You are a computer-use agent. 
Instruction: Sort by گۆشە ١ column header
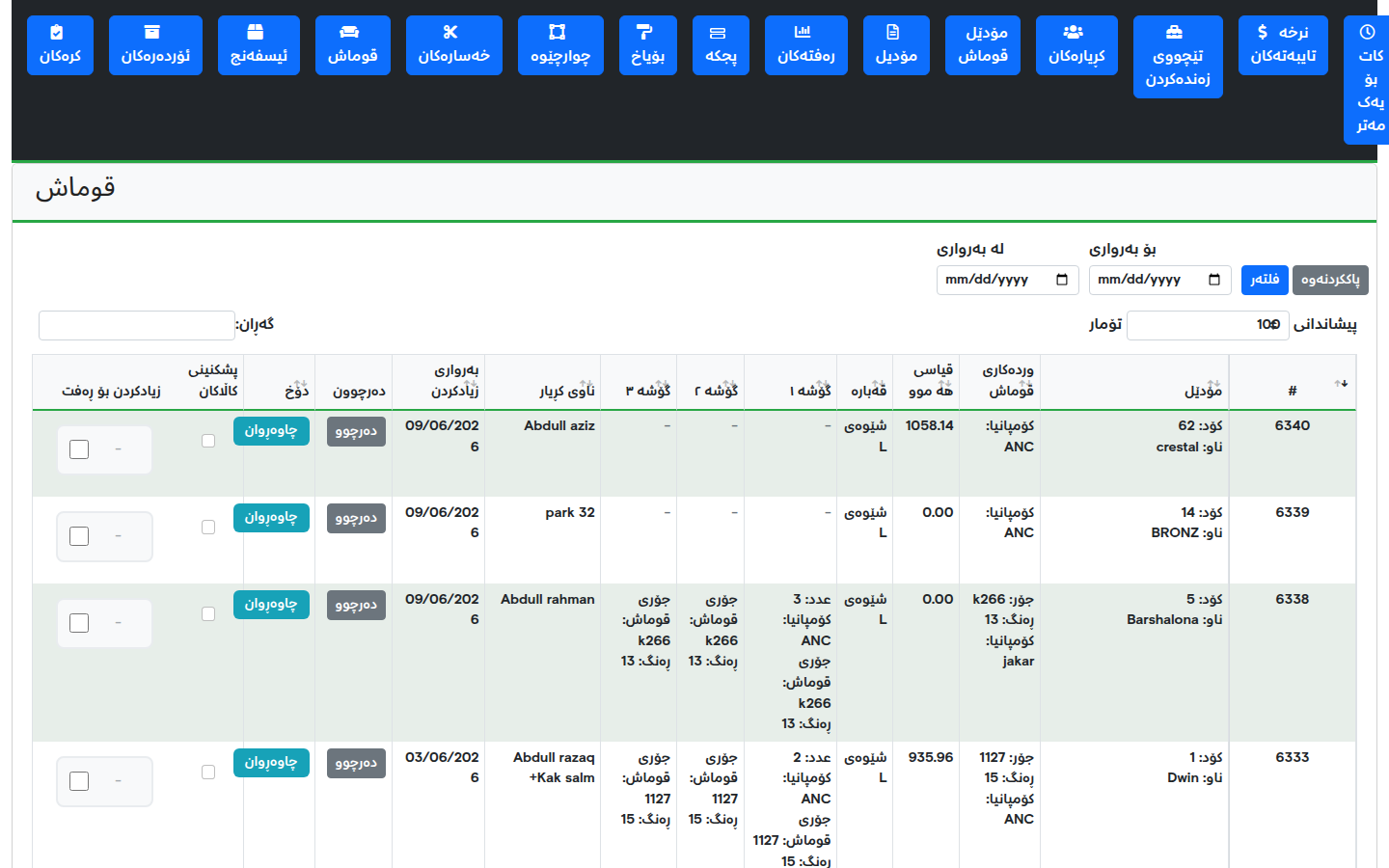point(791,383)
